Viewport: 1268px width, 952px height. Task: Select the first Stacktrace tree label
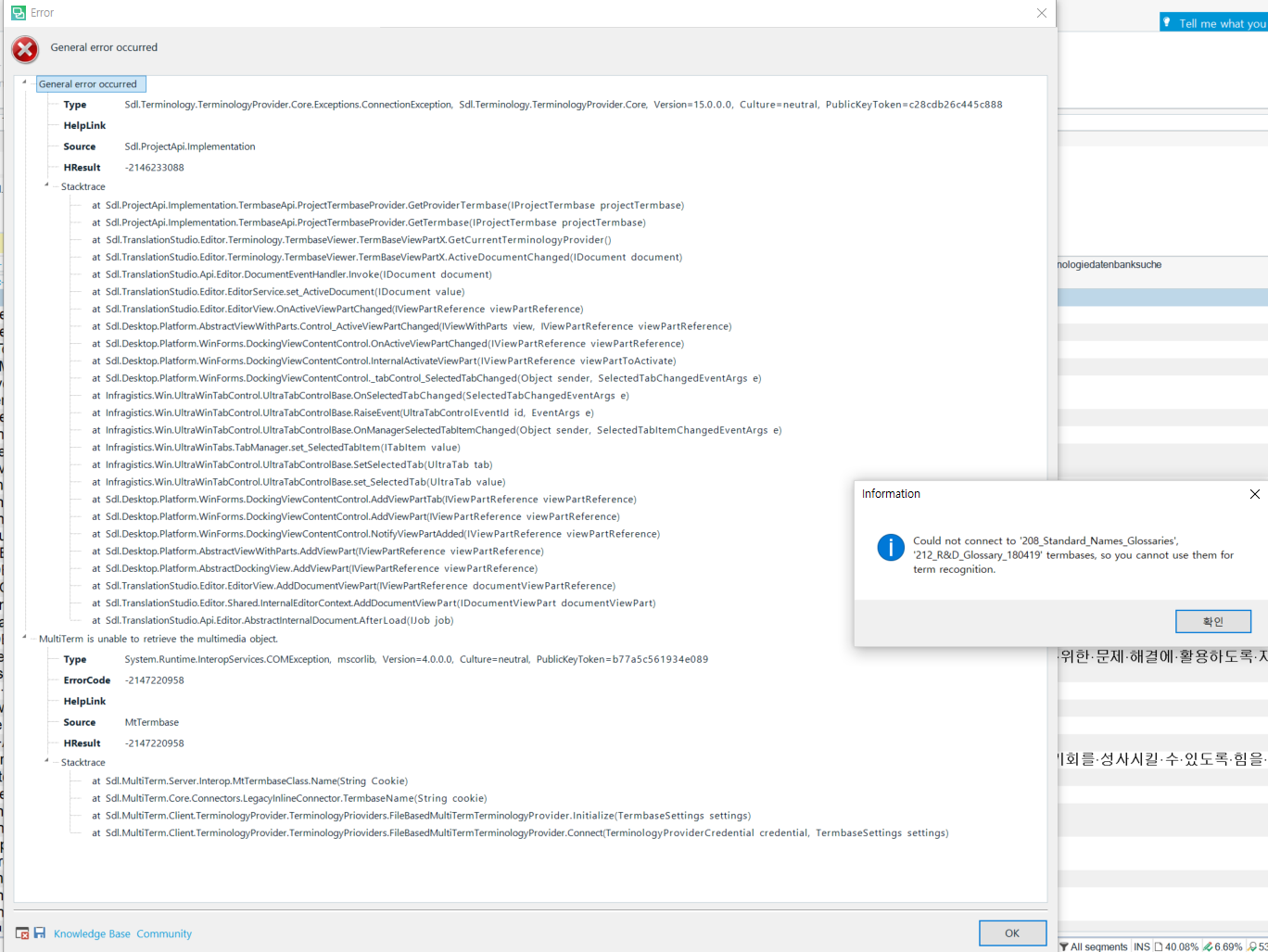83,186
